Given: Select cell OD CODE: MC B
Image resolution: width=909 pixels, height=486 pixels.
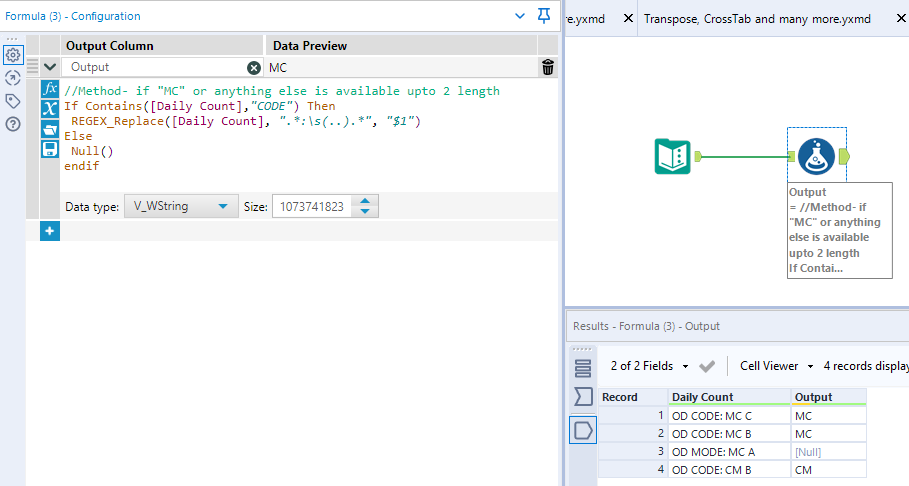Looking at the screenshot, I should 729,434.
